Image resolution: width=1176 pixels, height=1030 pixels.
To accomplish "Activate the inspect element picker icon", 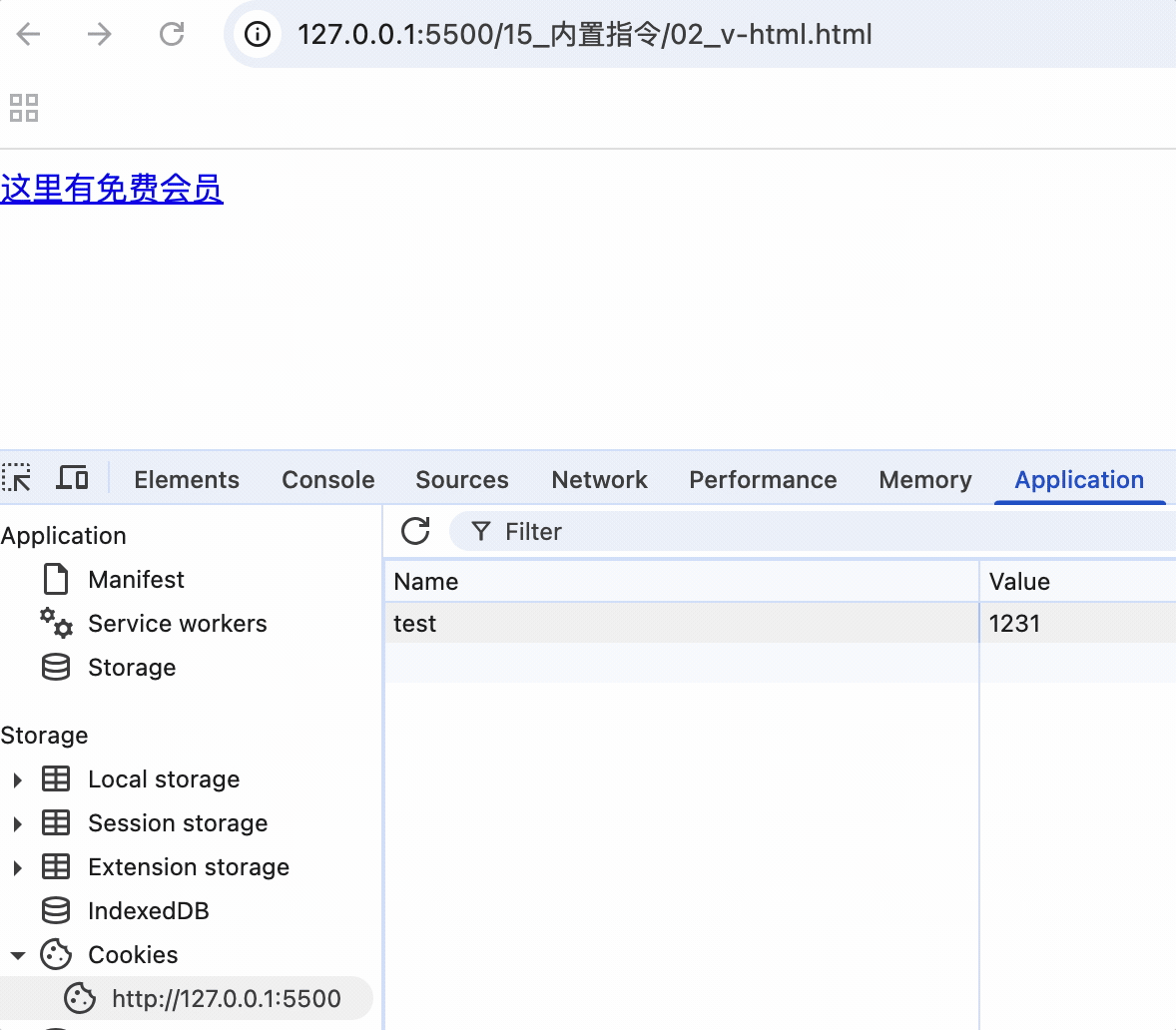I will coord(17,478).
